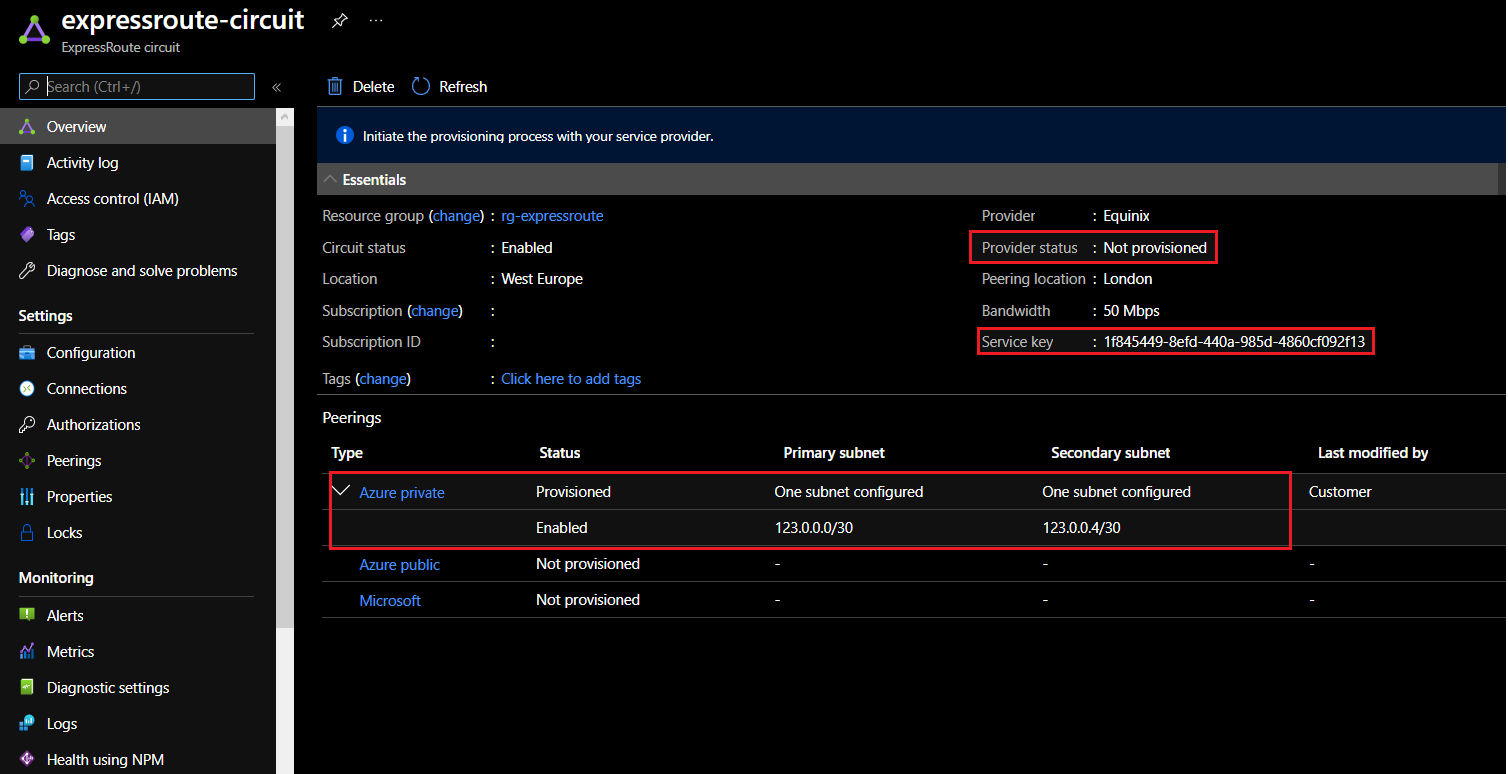Click the Primary subnet column header
This screenshot has width=1508, height=774.
834,453
